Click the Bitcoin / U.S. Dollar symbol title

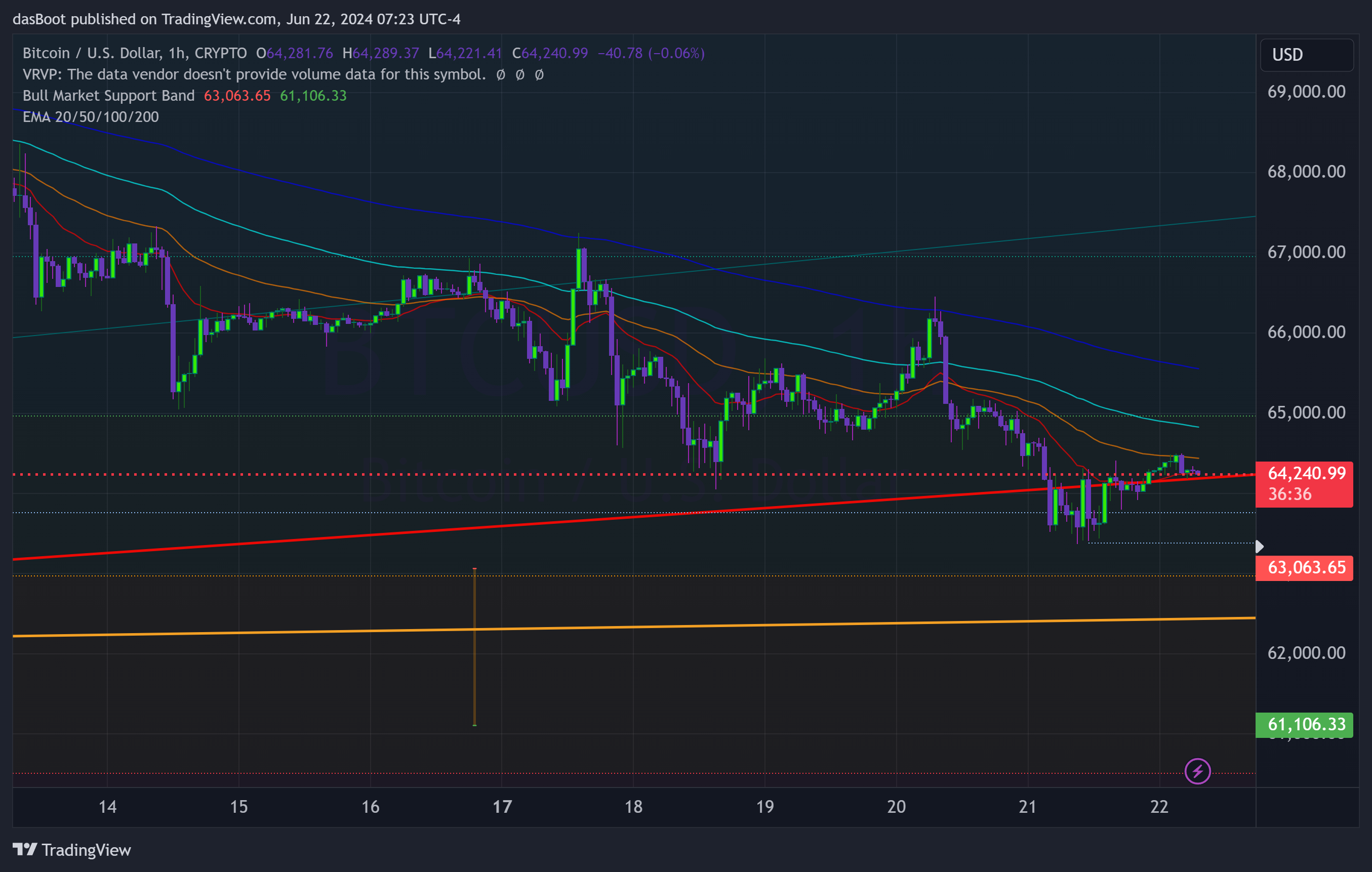pyautogui.click(x=135, y=53)
